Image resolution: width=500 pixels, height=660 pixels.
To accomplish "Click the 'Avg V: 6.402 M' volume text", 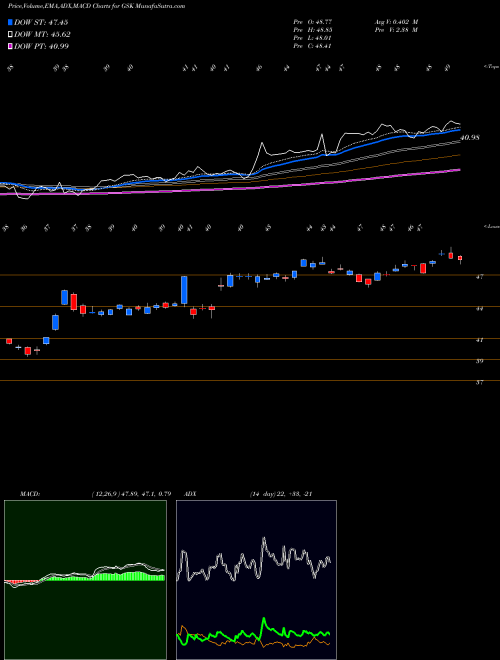I will tap(396, 21).
